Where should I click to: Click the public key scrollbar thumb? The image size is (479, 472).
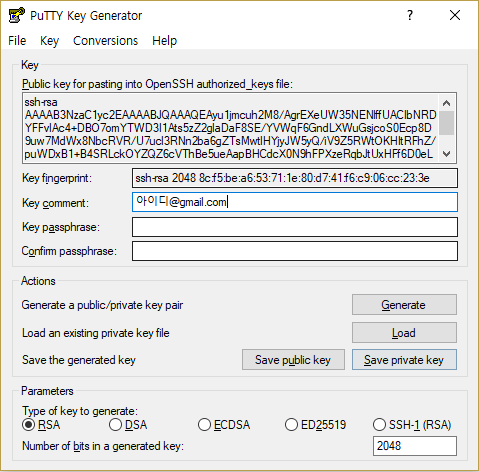click(x=447, y=123)
